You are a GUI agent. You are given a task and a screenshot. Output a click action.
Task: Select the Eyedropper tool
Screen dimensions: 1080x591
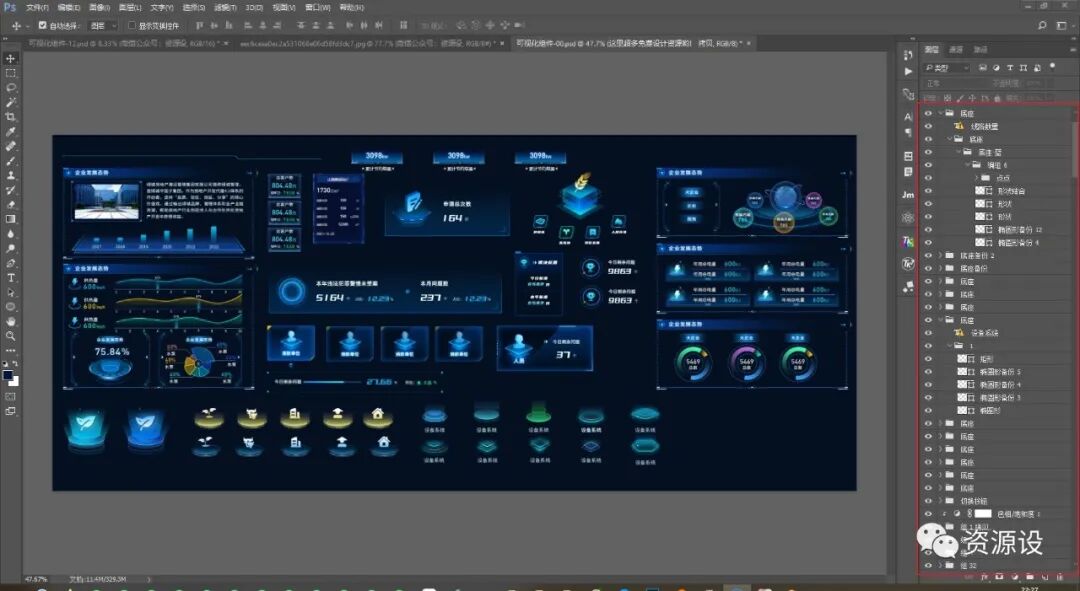click(10, 131)
